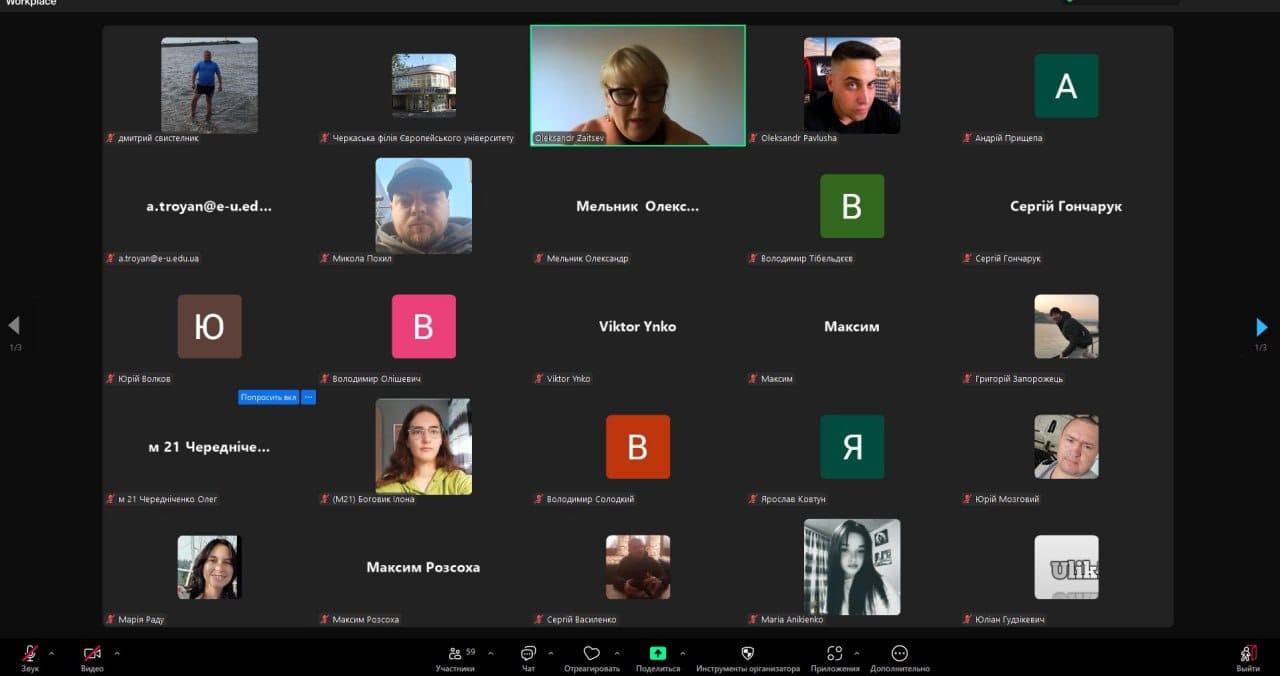Image resolution: width=1280 pixels, height=676 pixels.
Task: Open Инструменты организатора shield icon
Action: tap(747, 654)
